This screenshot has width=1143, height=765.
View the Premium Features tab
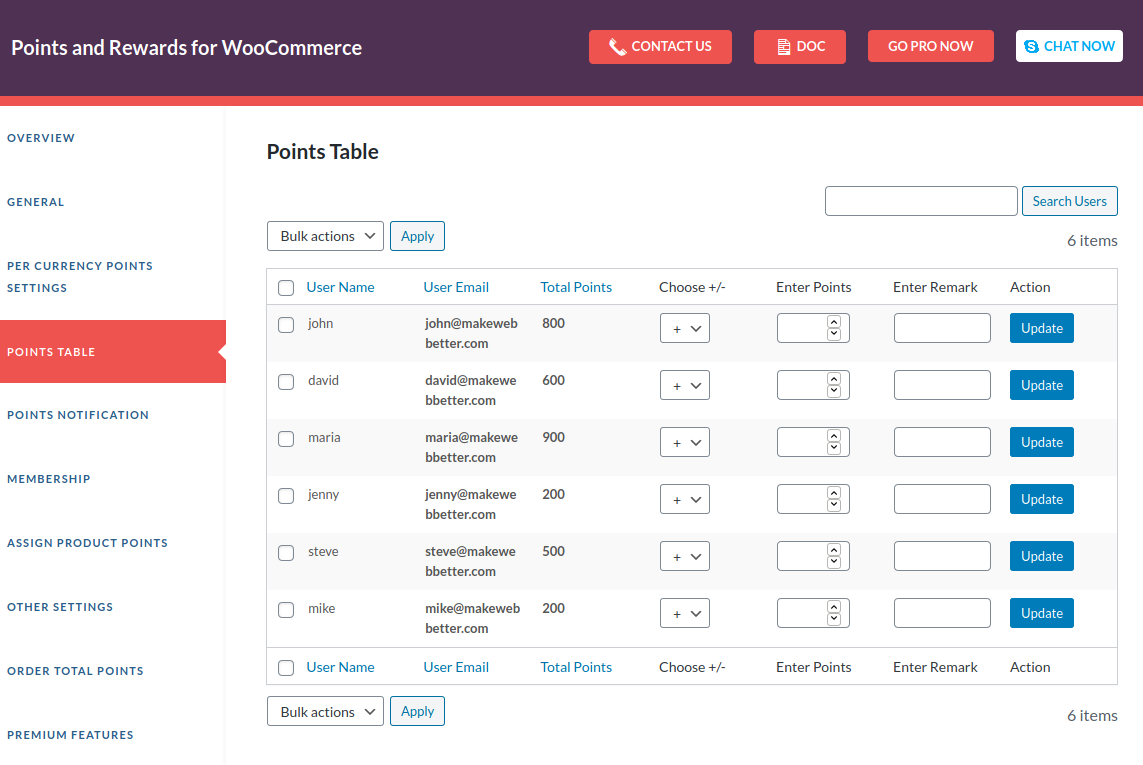70,735
